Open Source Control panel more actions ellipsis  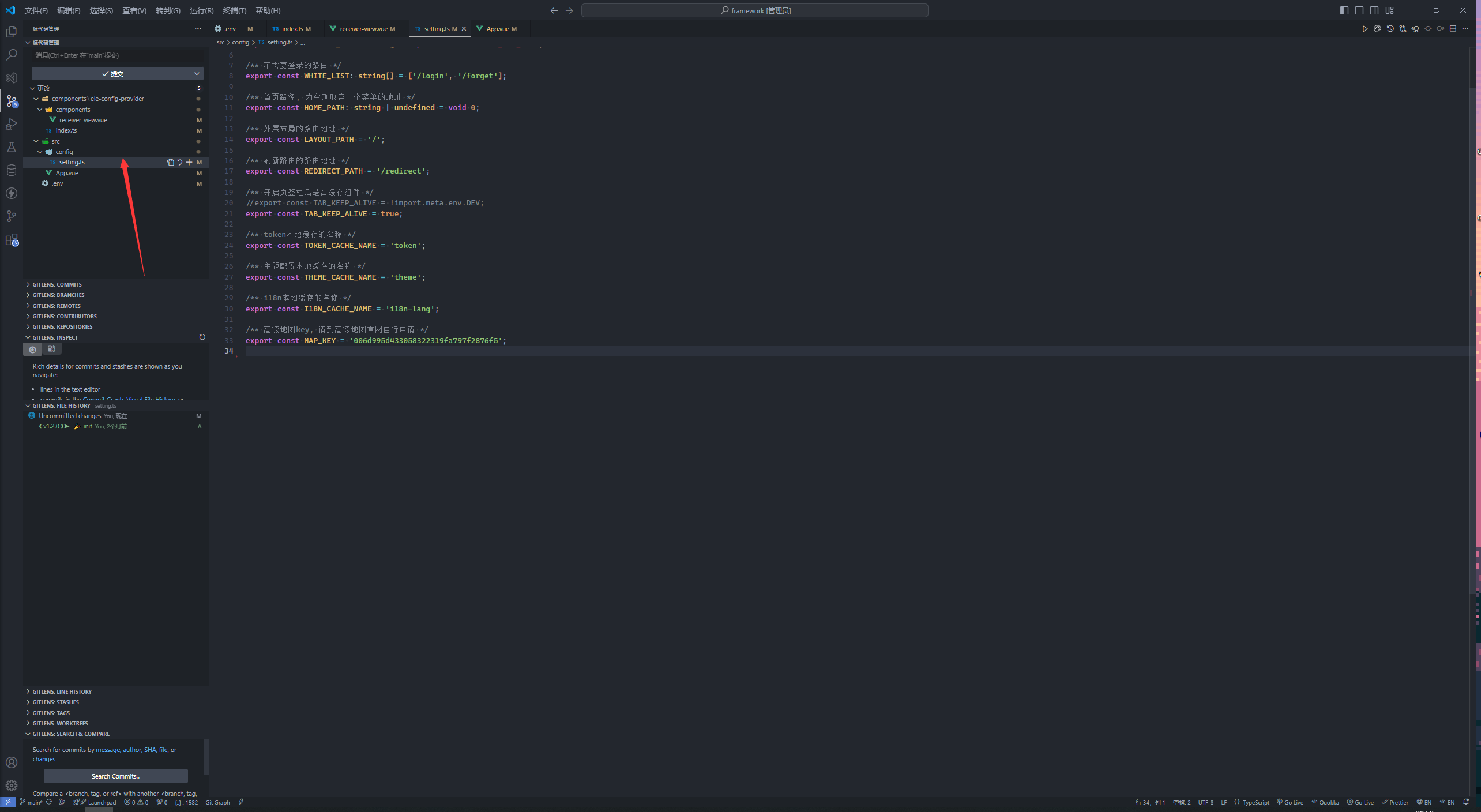coord(198,29)
